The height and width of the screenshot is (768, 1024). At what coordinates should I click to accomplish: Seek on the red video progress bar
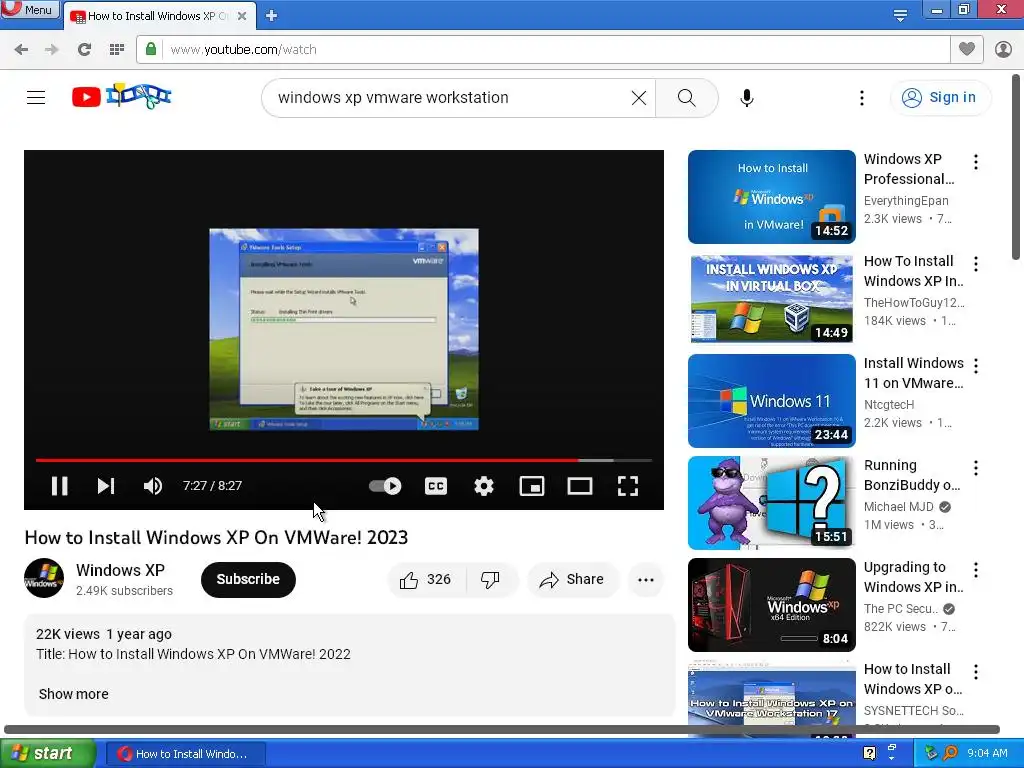coord(344,460)
